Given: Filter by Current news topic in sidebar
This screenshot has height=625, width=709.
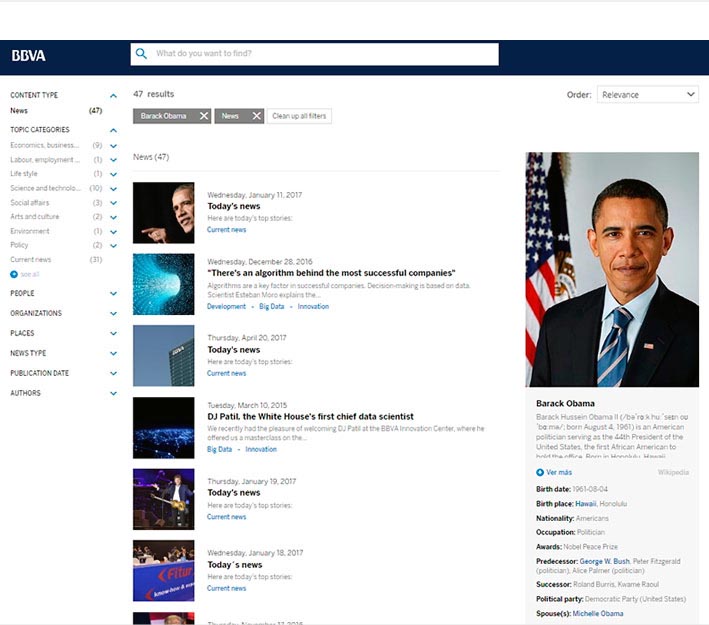Looking at the screenshot, I should click(x=31, y=260).
